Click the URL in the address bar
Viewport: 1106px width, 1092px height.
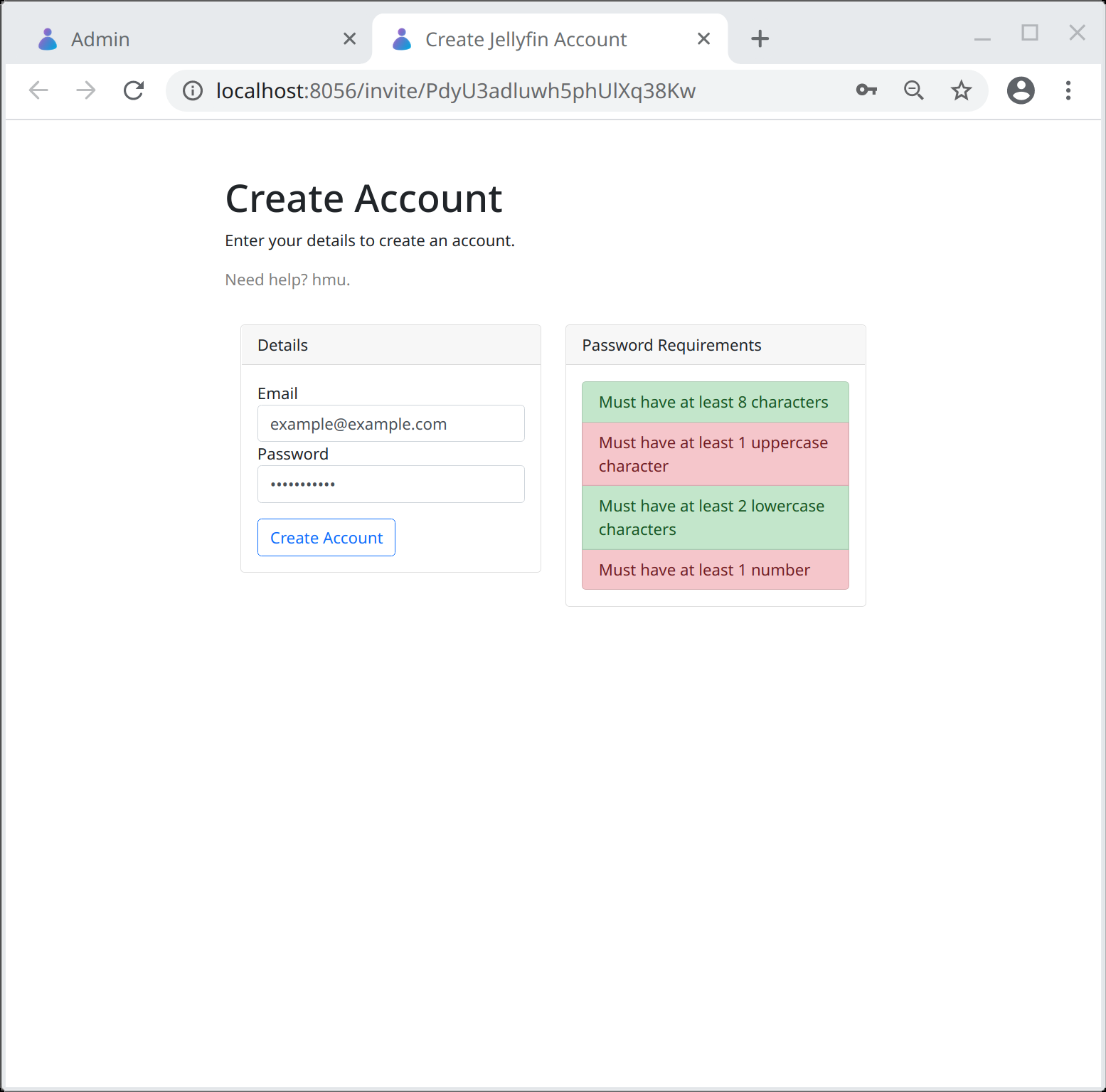tap(455, 90)
